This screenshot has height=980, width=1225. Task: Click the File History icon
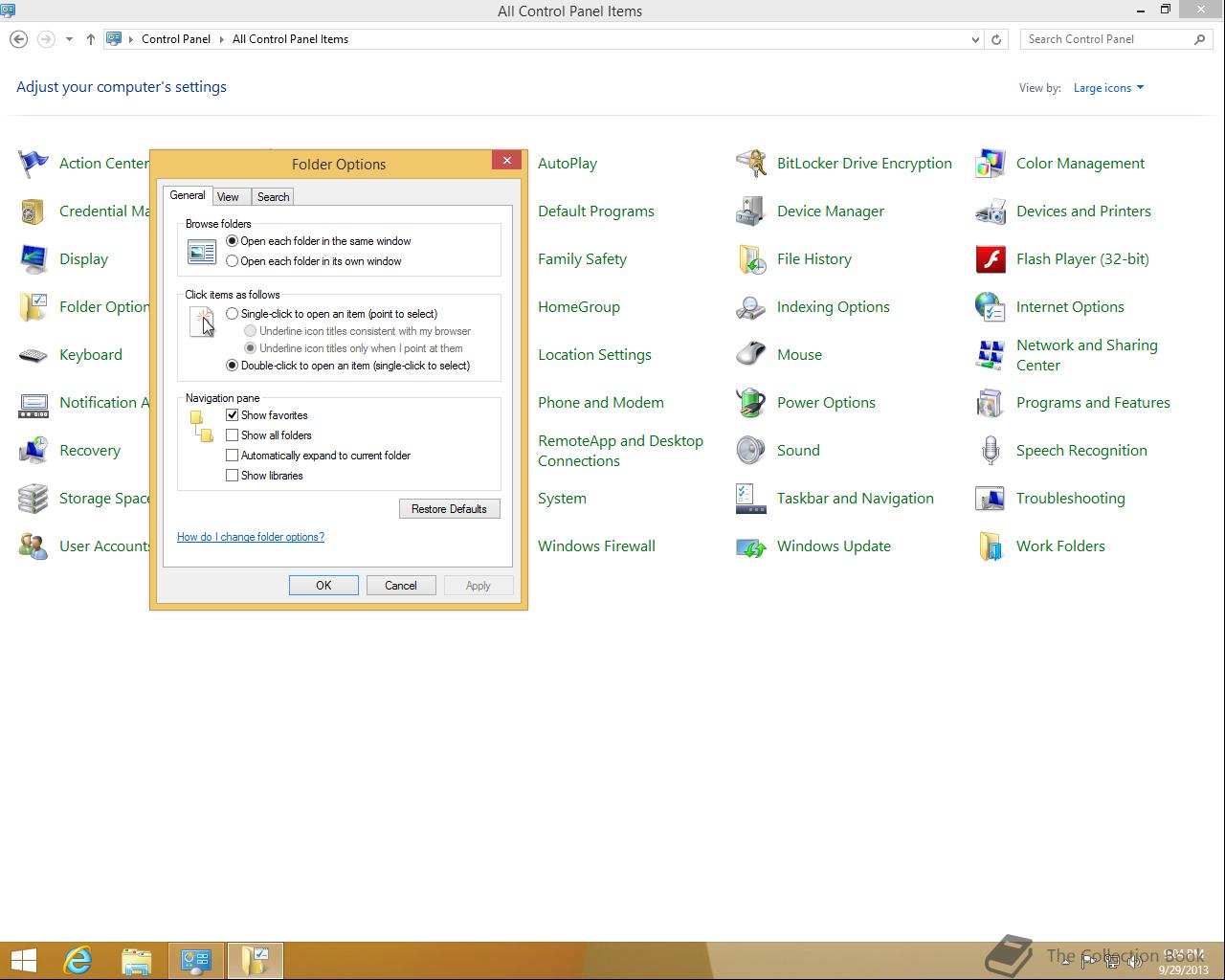pyautogui.click(x=750, y=259)
